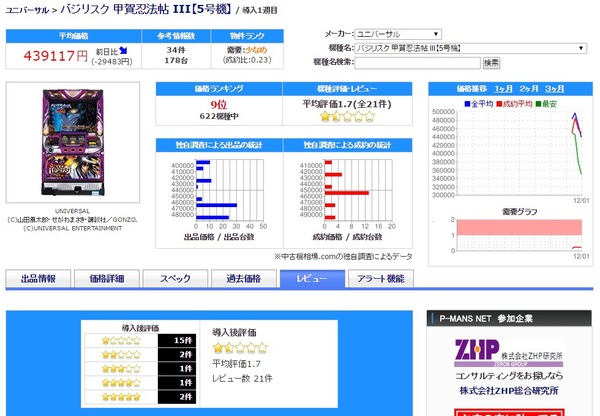Click the レビュー数 21件 text

point(242,378)
